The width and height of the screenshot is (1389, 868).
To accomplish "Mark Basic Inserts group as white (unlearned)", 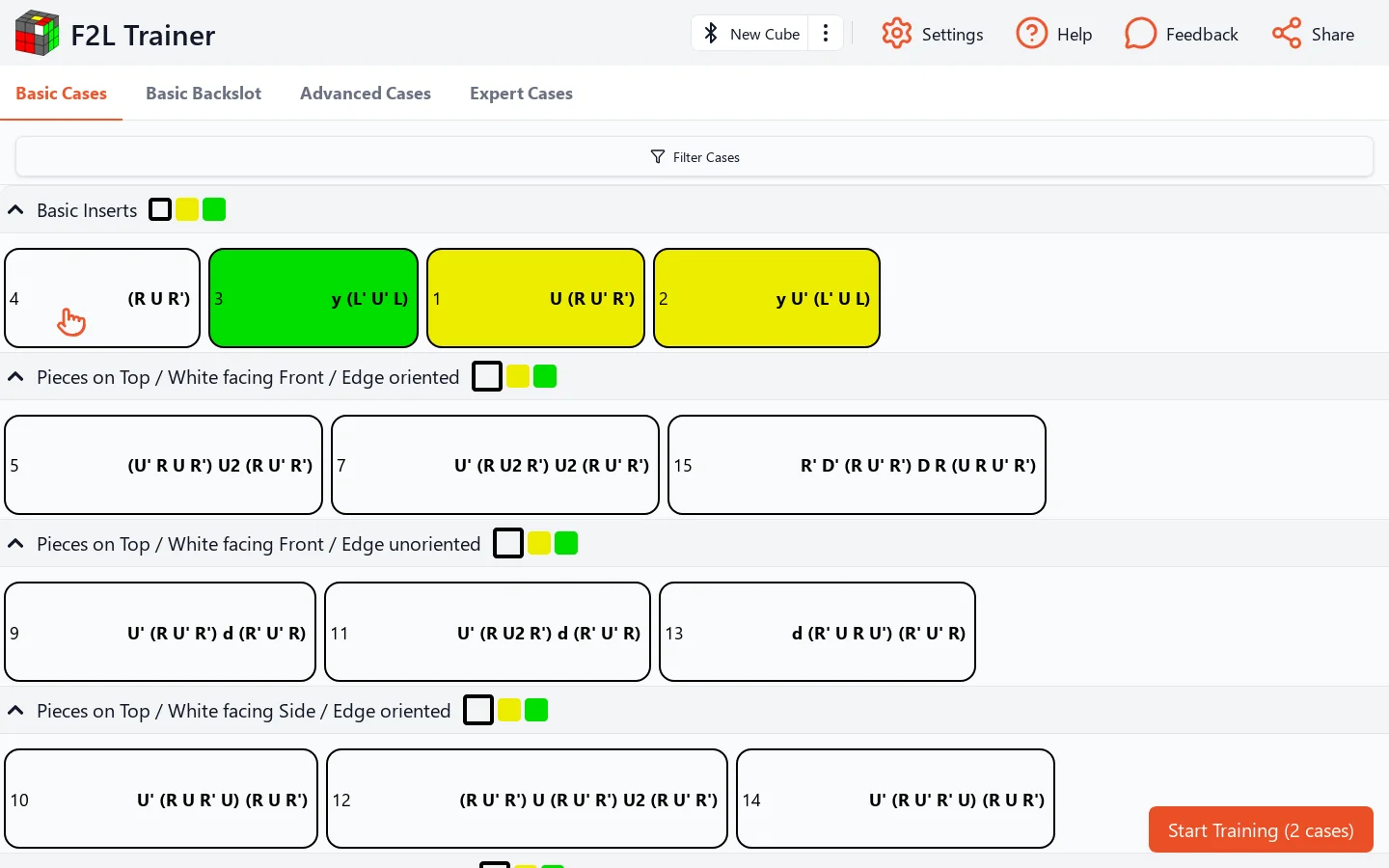I will pyautogui.click(x=160, y=209).
